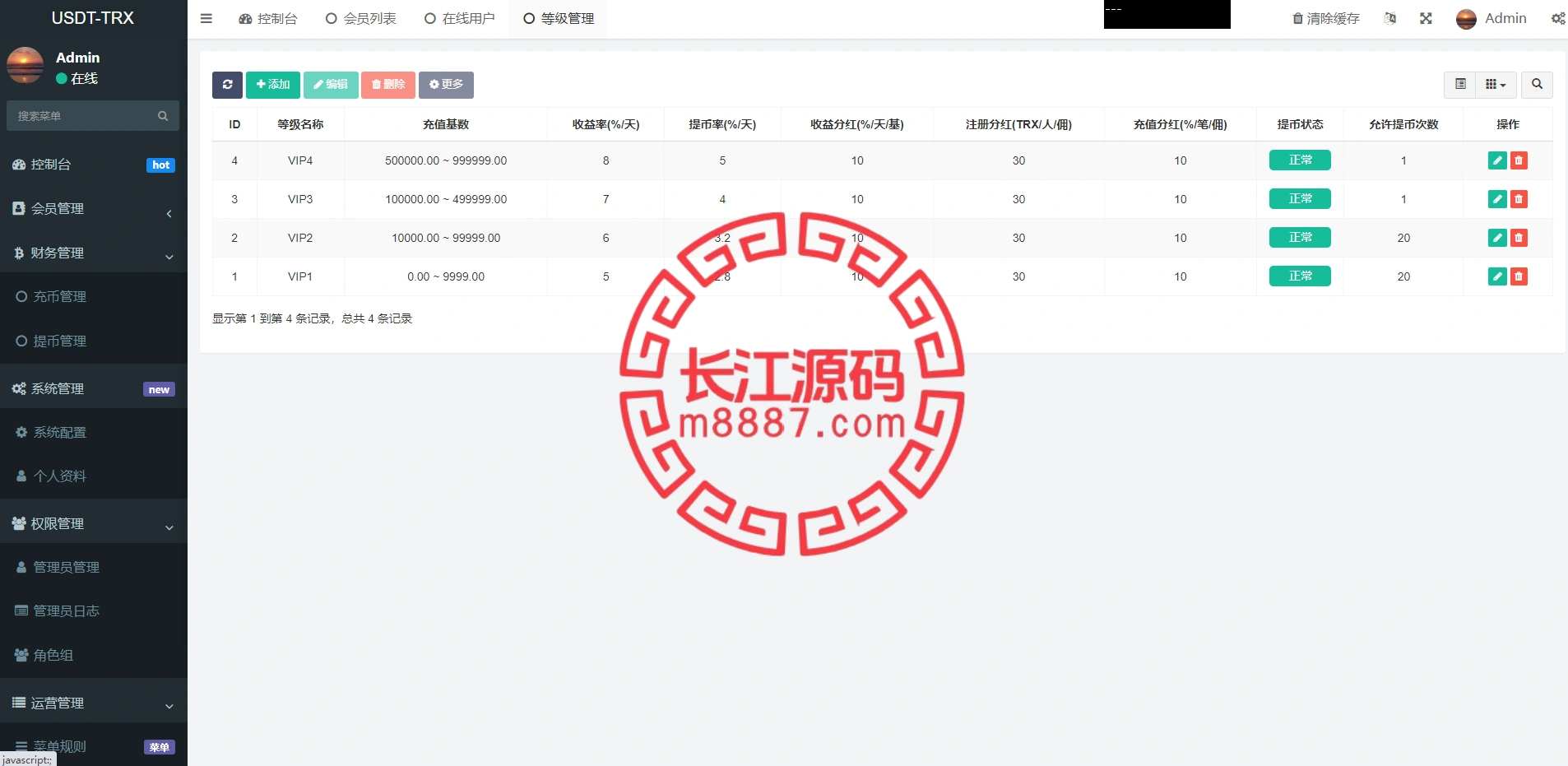Viewport: 1568px width, 766px height.
Task: Toggle VIP4 withdrawal status 正常
Action: tap(1300, 160)
